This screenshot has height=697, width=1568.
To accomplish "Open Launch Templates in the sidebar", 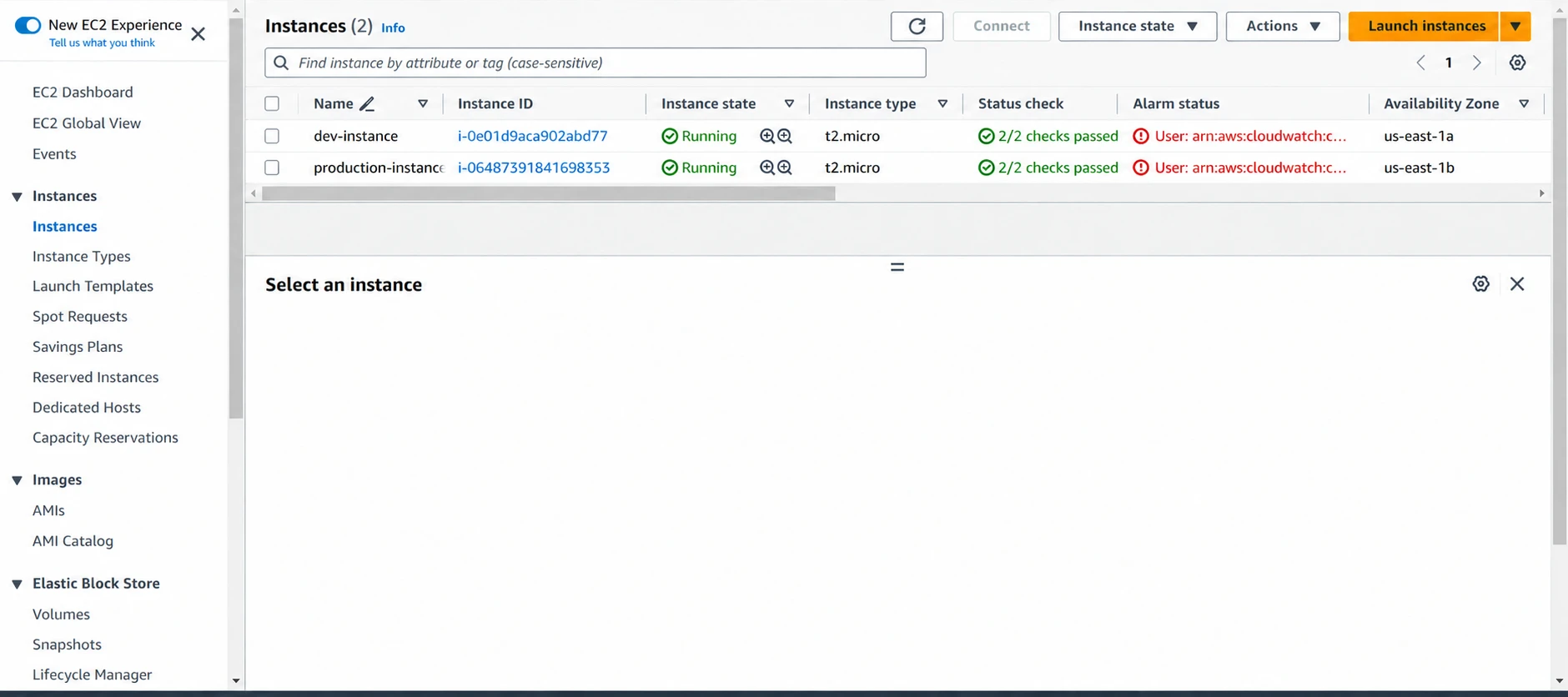I will (93, 286).
